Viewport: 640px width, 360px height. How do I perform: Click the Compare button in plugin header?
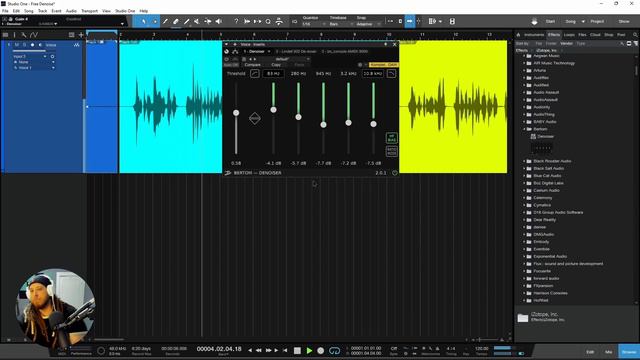tap(252, 65)
